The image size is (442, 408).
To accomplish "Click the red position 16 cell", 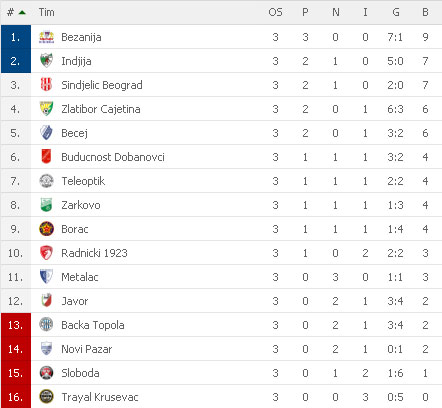I will tap(16, 397).
